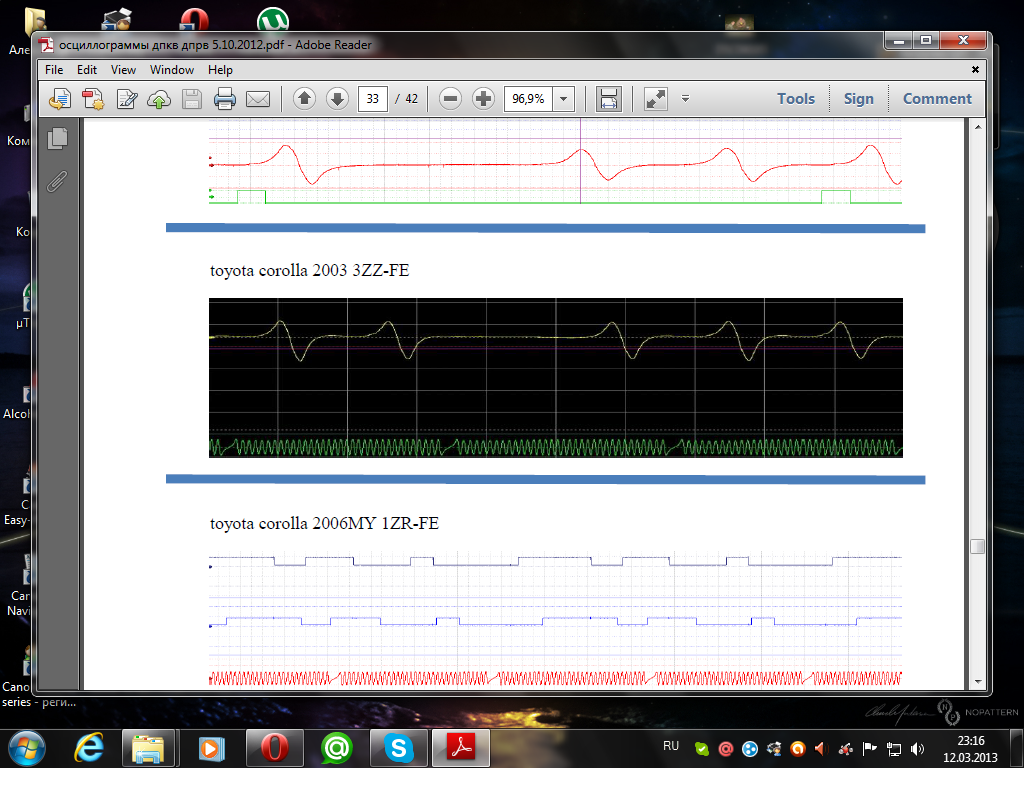
Task: Zoom out using the minus button
Action: coord(450,99)
